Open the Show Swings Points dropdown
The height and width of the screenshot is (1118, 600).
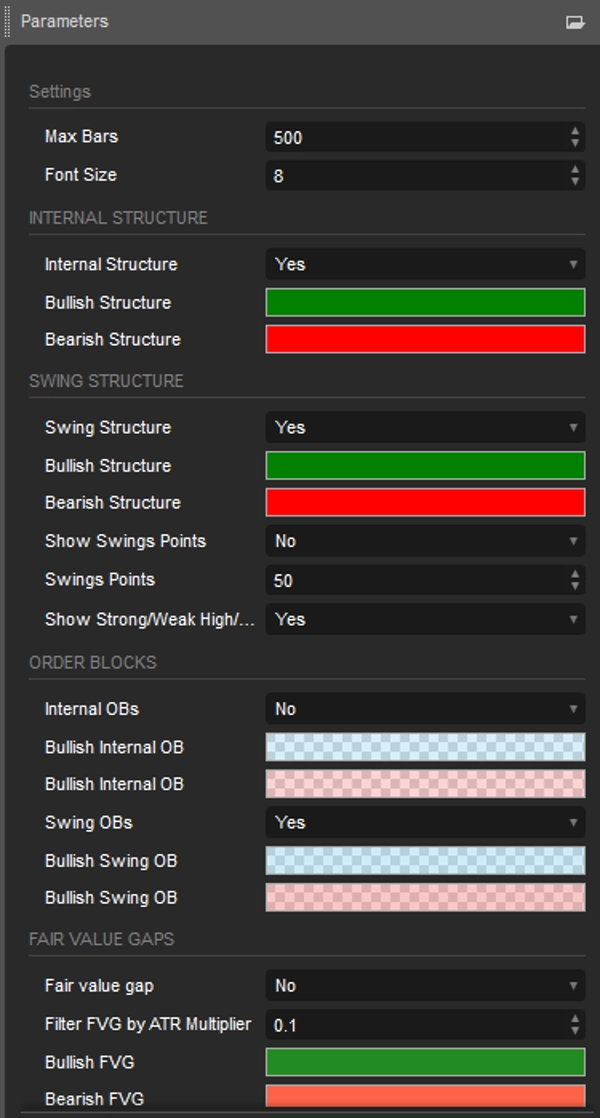424,541
